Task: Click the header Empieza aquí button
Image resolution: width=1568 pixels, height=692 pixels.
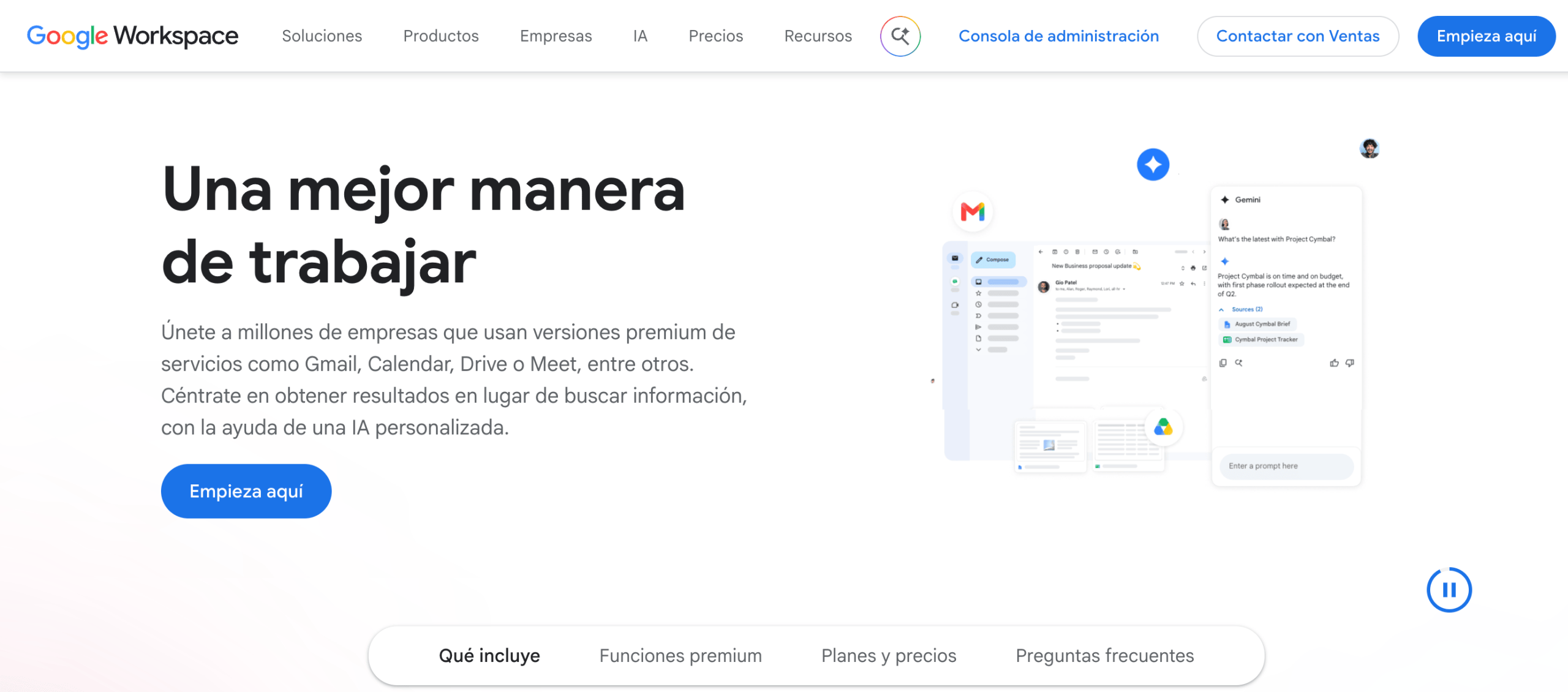Action: pyautogui.click(x=1486, y=36)
